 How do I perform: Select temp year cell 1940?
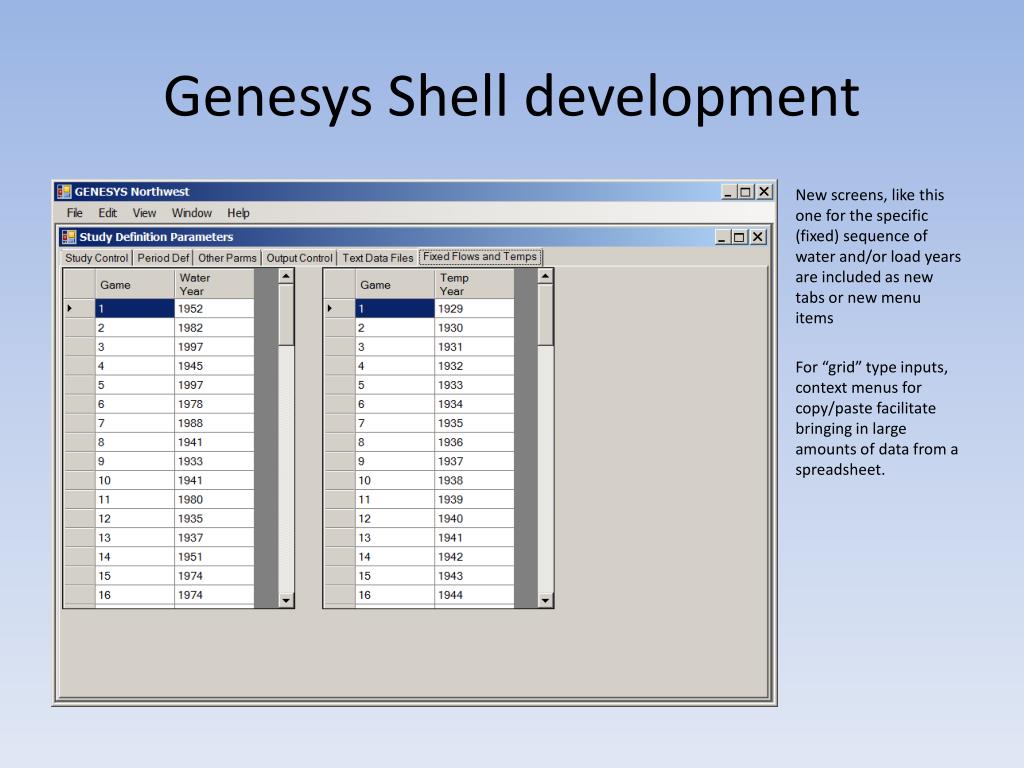(474, 519)
